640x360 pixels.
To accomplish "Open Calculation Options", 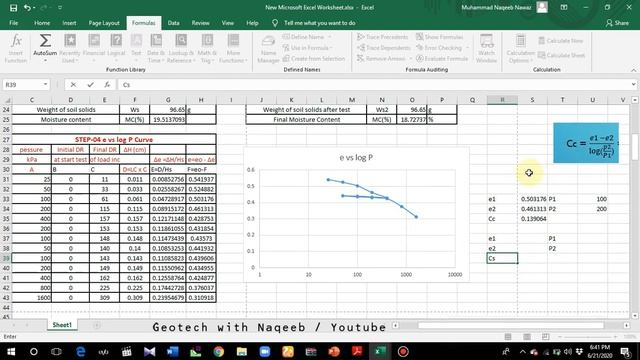I will [520, 49].
